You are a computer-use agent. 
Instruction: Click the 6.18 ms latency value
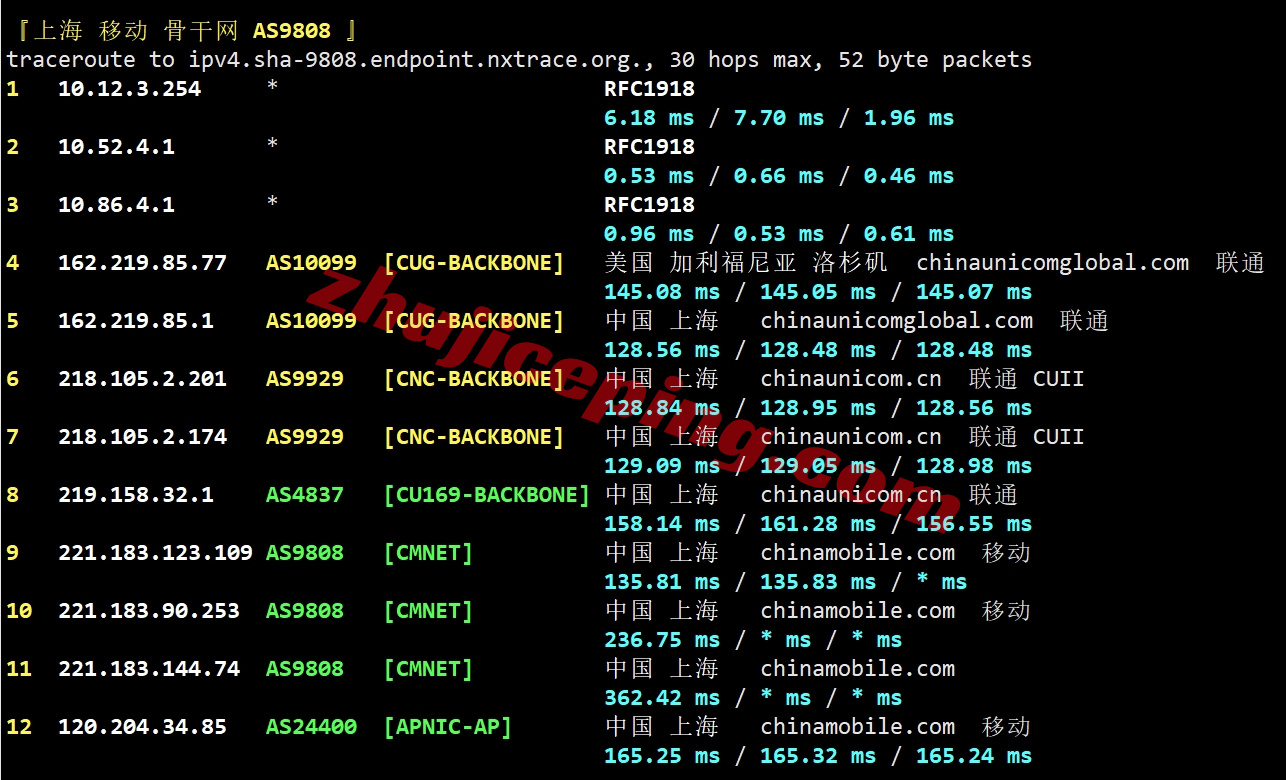coord(649,118)
